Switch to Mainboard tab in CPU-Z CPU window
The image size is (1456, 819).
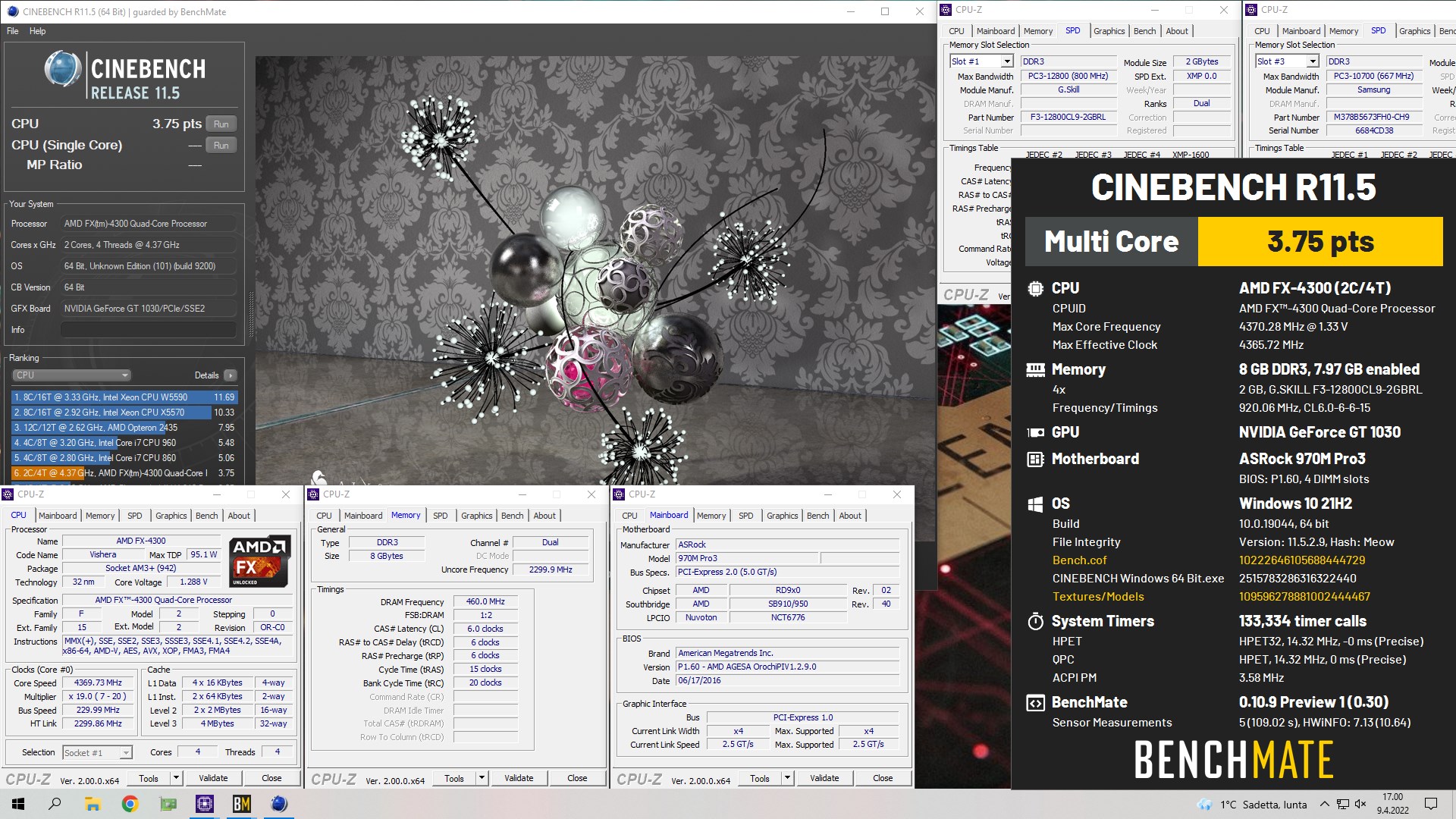click(58, 516)
